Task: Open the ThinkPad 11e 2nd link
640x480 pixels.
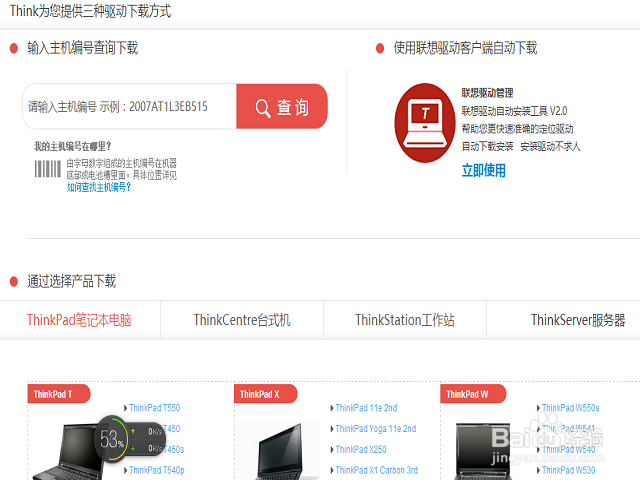Action: pos(366,408)
